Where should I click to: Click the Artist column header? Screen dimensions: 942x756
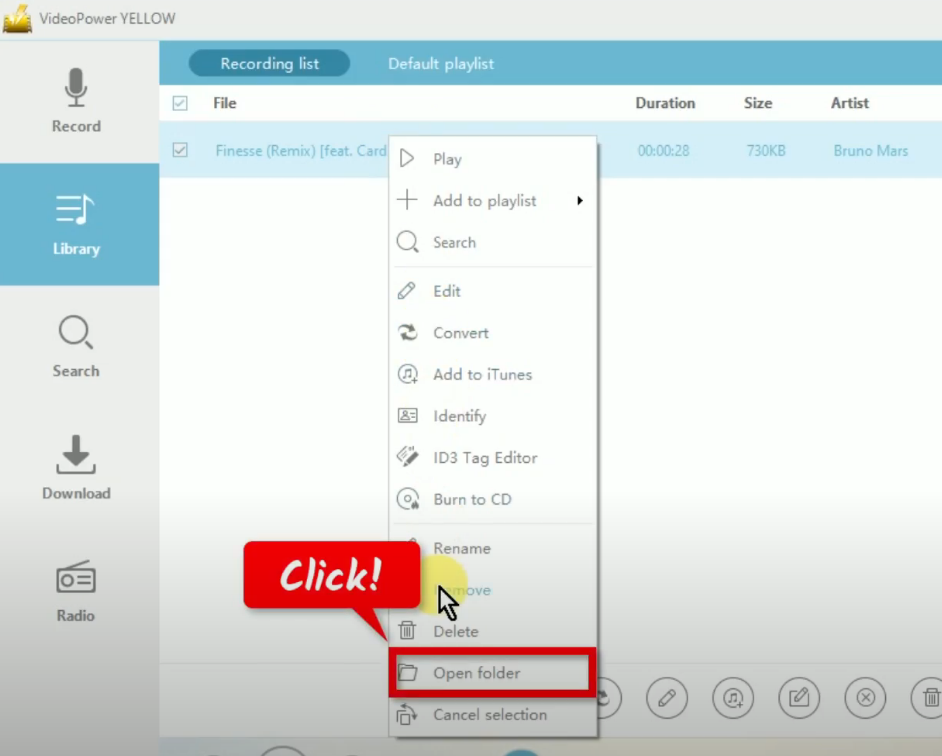(849, 103)
